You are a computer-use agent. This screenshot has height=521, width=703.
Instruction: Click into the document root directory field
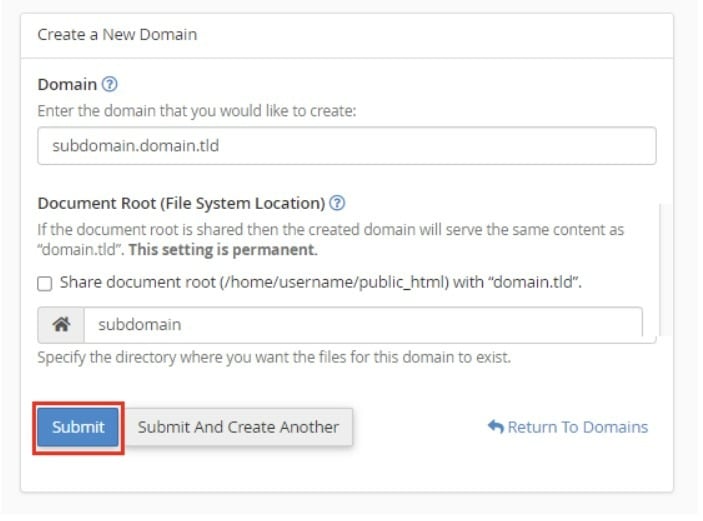point(362,325)
